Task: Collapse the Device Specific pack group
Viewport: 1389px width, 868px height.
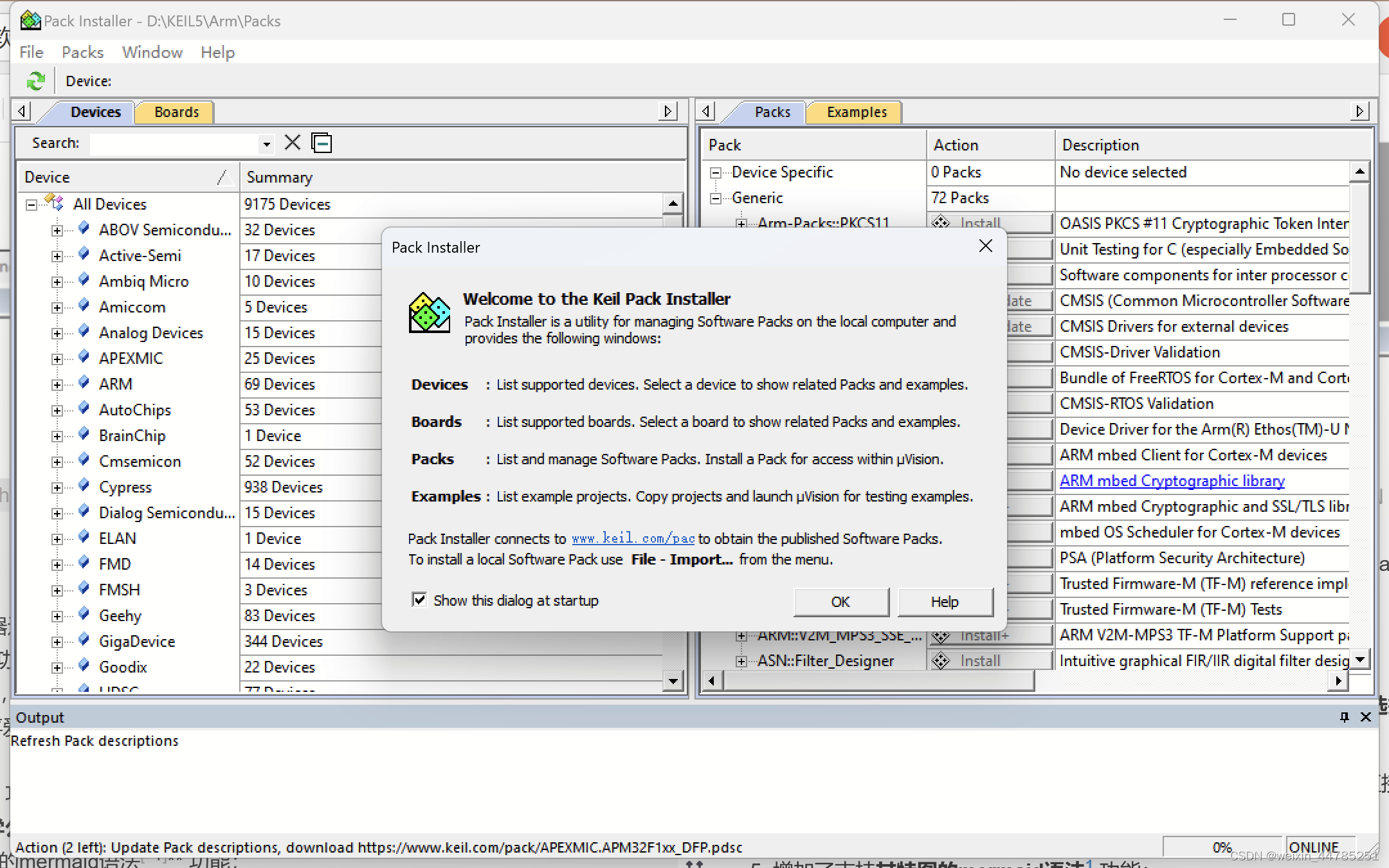Action: coord(715,172)
